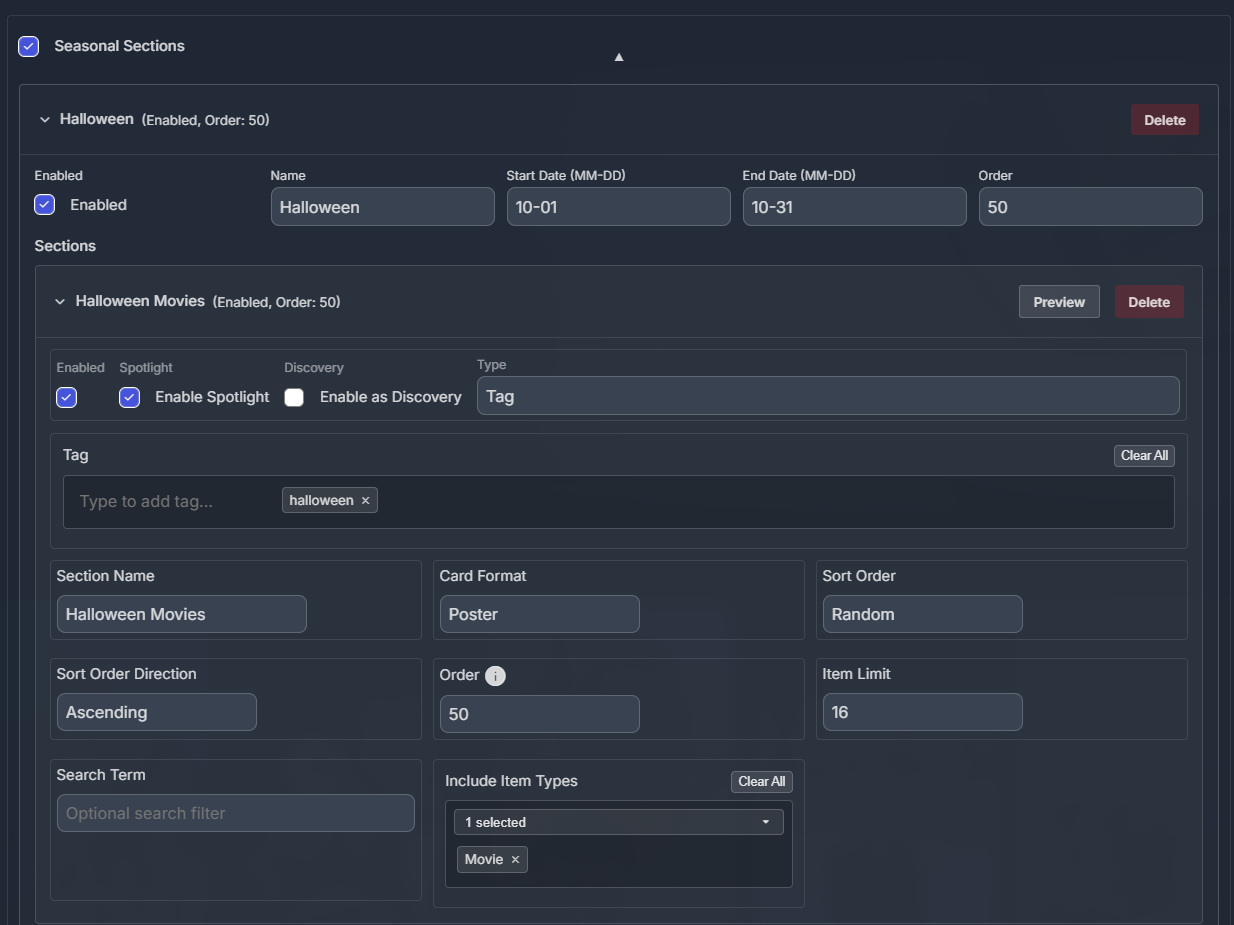
Task: Check Enable as Discovery
Action: 294,397
